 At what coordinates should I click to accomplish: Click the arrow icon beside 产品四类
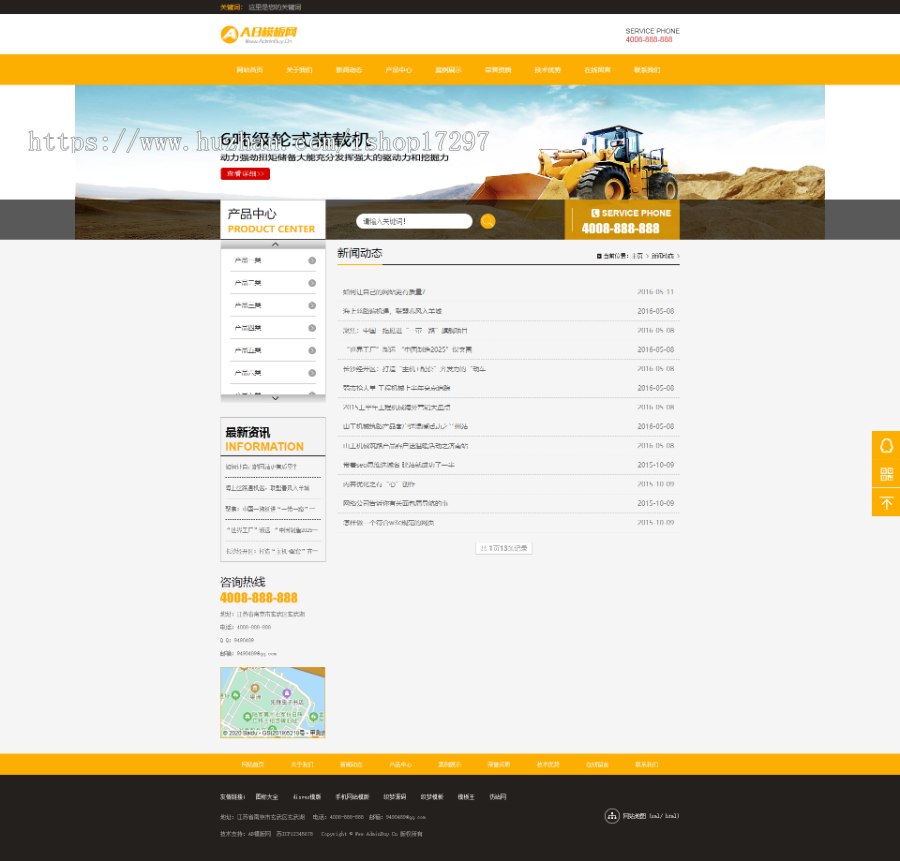tap(312, 328)
